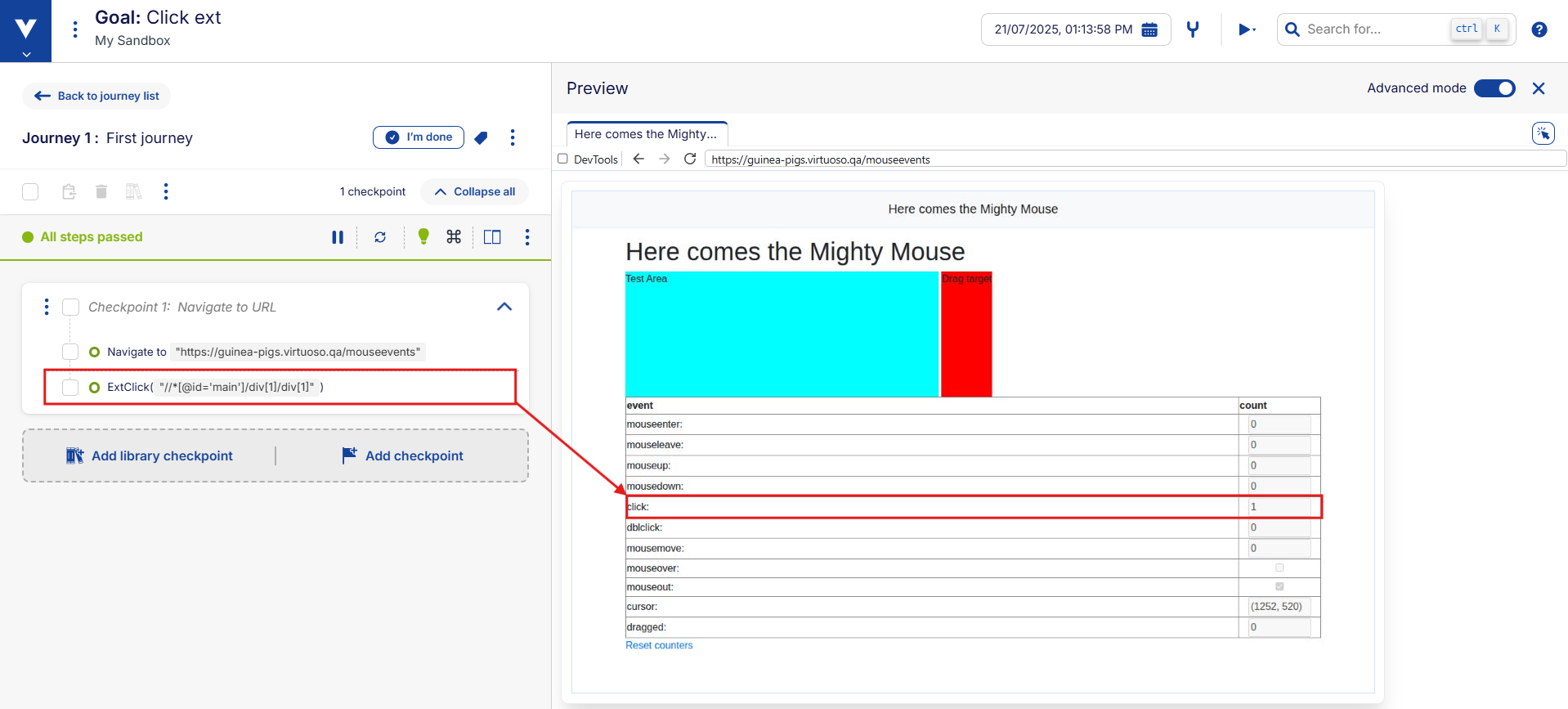Collapse Checkpoint 1 with the chevron
1568x709 pixels.
pyautogui.click(x=504, y=307)
